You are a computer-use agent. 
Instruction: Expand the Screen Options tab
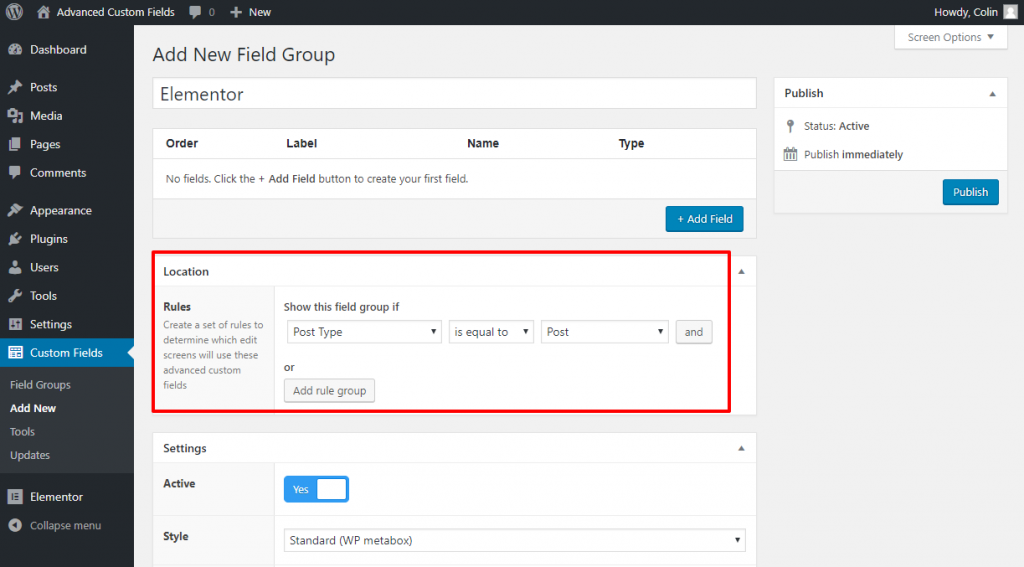click(950, 38)
